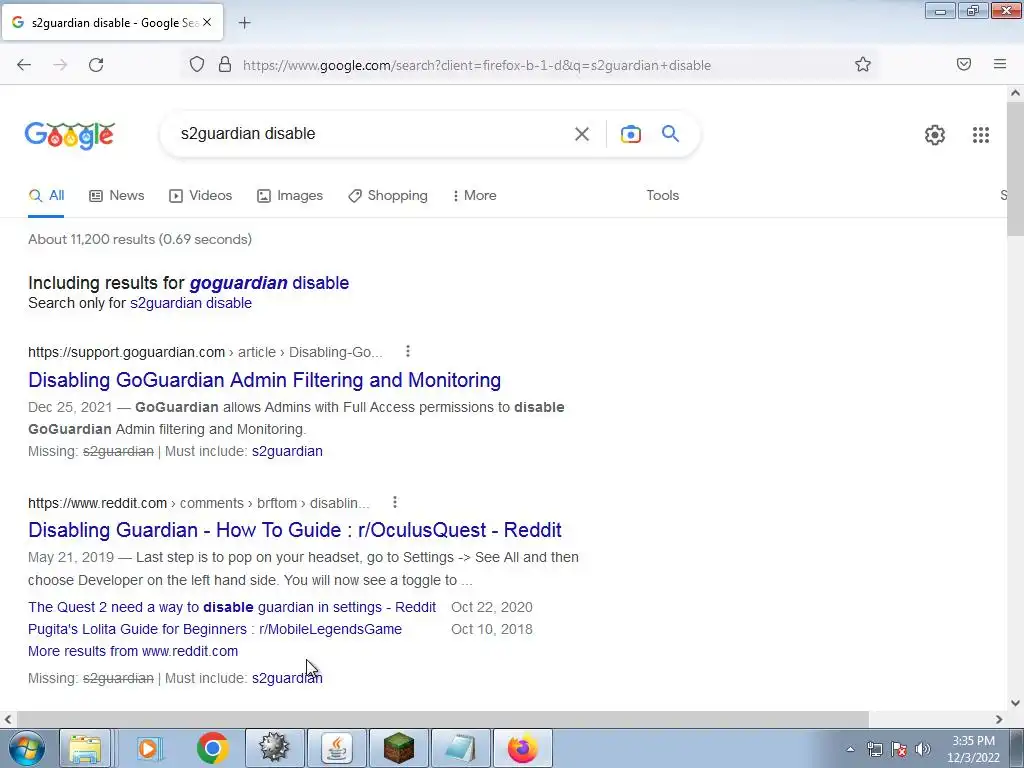Expand the More search categories menu
The width and height of the screenshot is (1024, 768).
(x=475, y=195)
